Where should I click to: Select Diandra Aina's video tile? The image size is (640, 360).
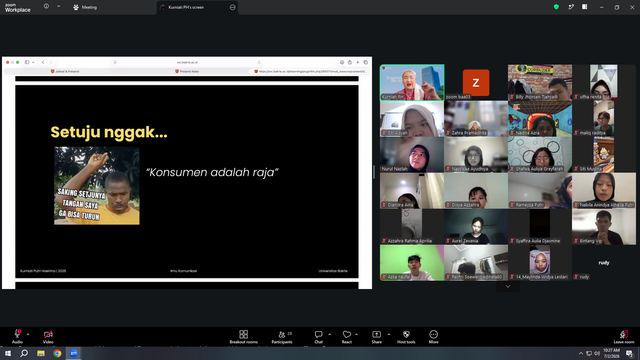click(412, 191)
